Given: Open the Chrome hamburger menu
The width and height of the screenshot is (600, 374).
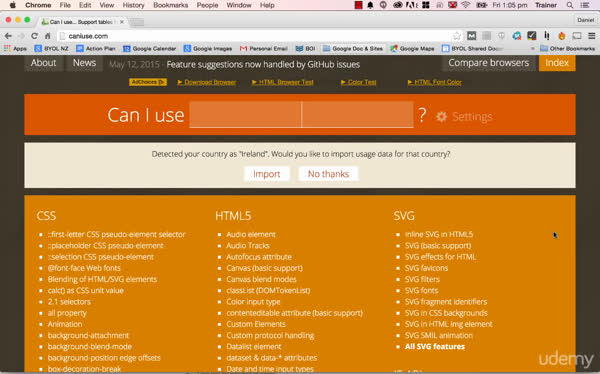Looking at the screenshot, I should click(592, 36).
